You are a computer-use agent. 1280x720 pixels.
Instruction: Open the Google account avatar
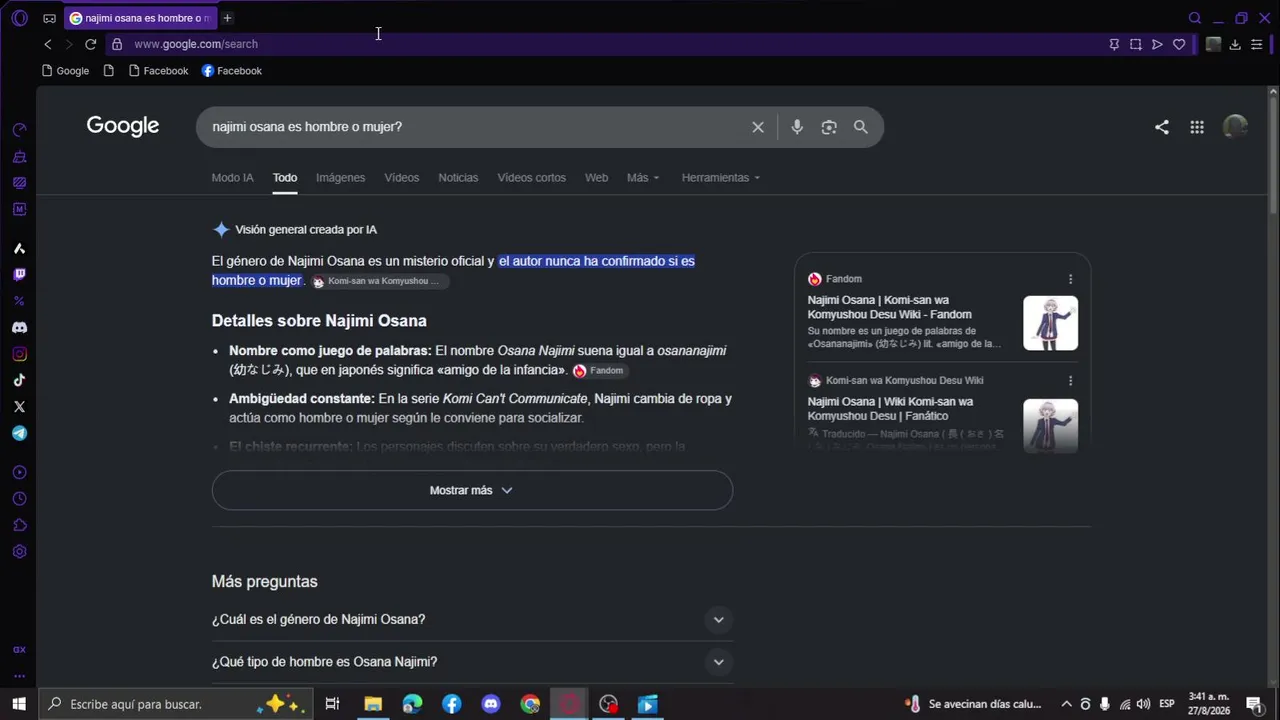[x=1236, y=127]
